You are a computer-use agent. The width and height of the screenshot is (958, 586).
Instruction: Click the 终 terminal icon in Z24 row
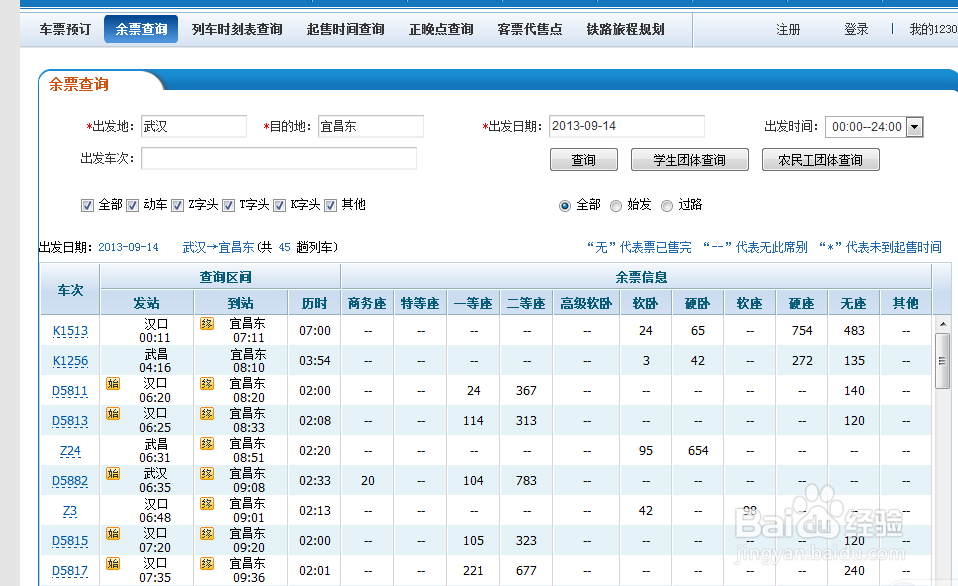tap(207, 444)
